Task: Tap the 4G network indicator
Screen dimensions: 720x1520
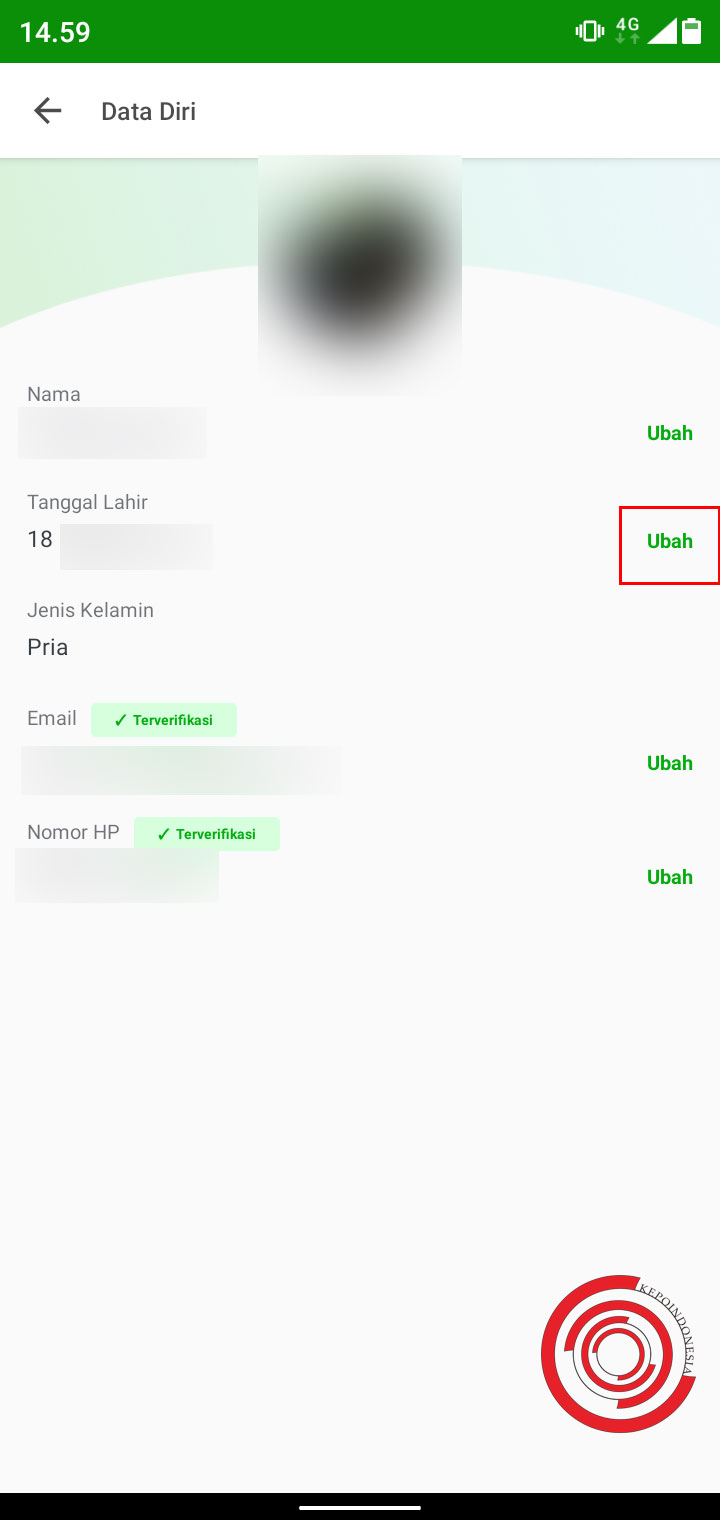Action: coord(628,30)
